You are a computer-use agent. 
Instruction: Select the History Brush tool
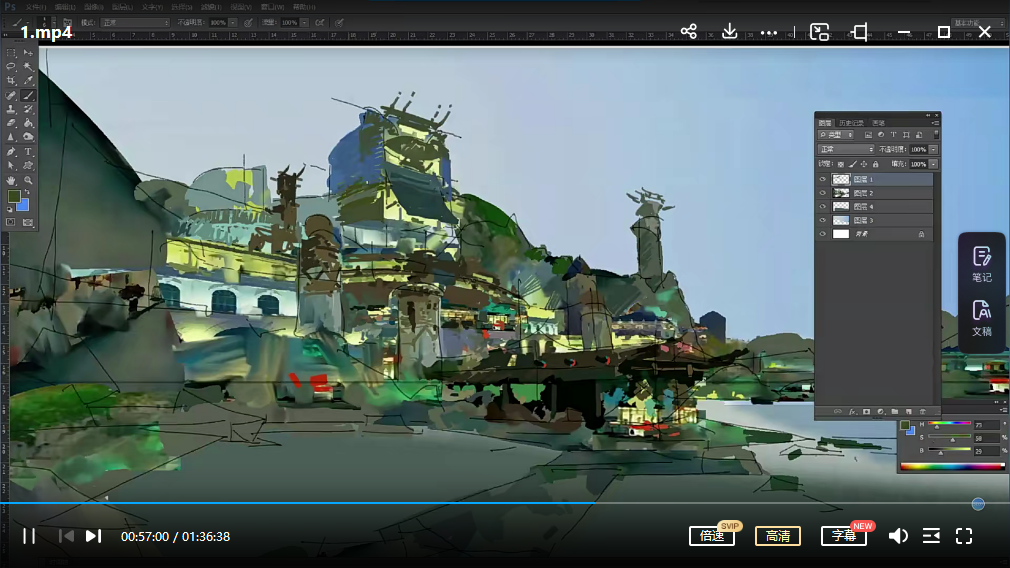28,109
